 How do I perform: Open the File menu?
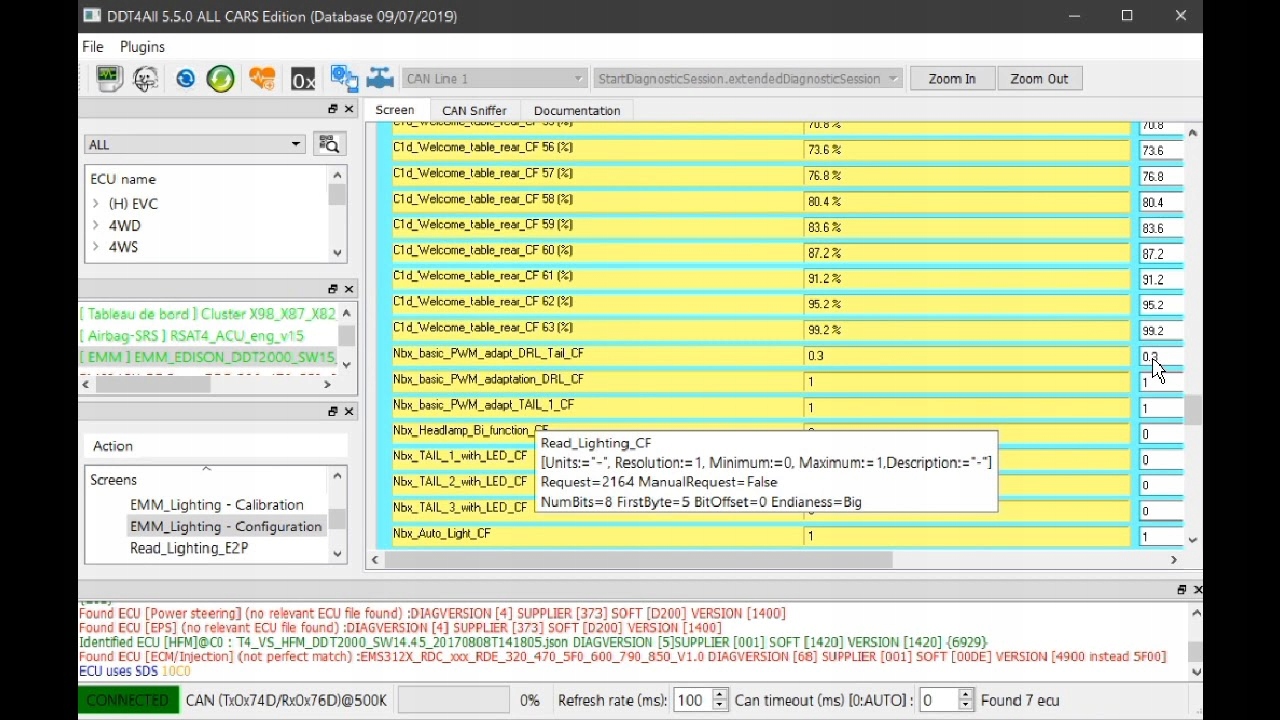[93, 47]
